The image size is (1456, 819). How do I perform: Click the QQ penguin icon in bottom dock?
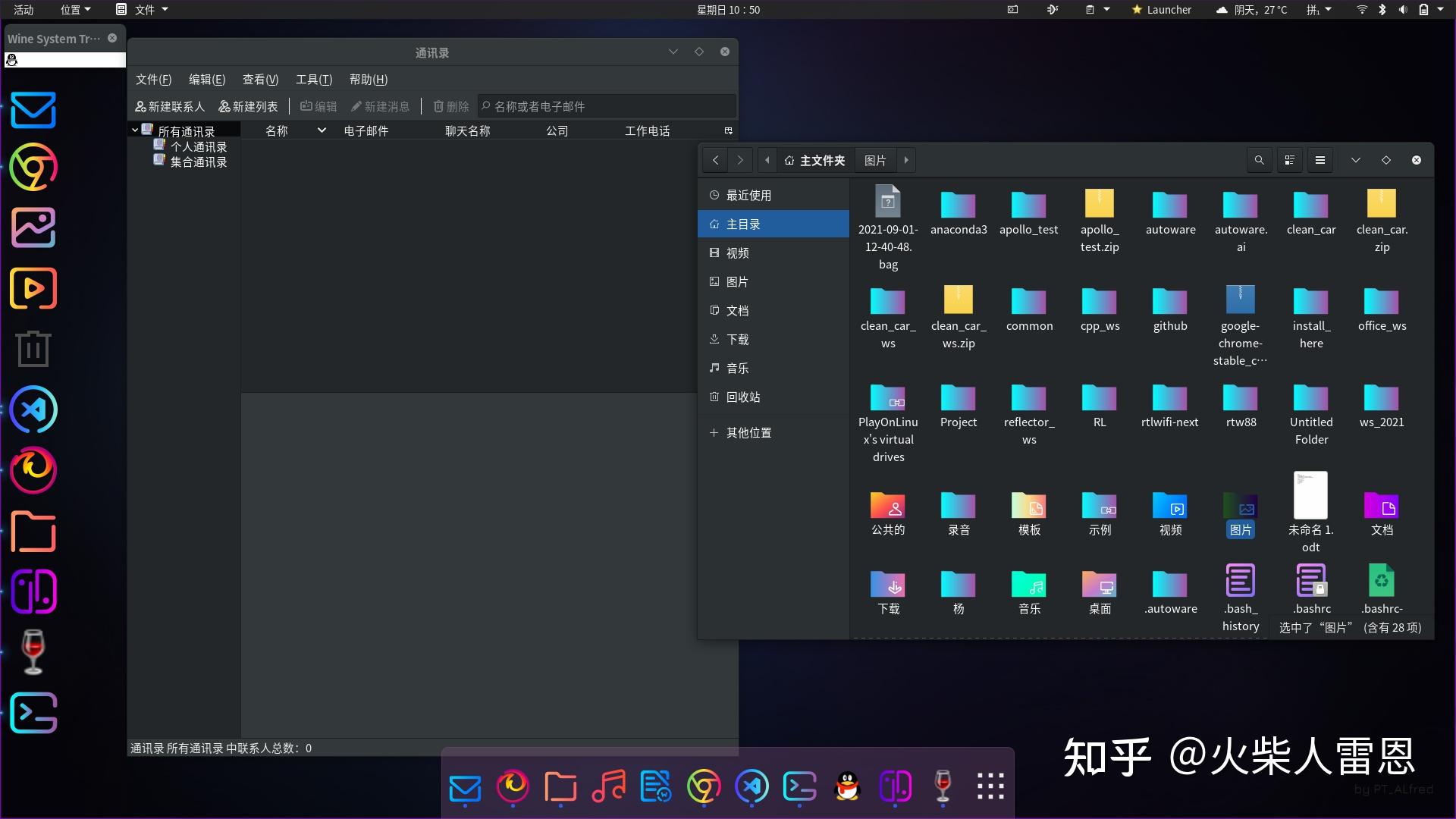click(x=847, y=787)
